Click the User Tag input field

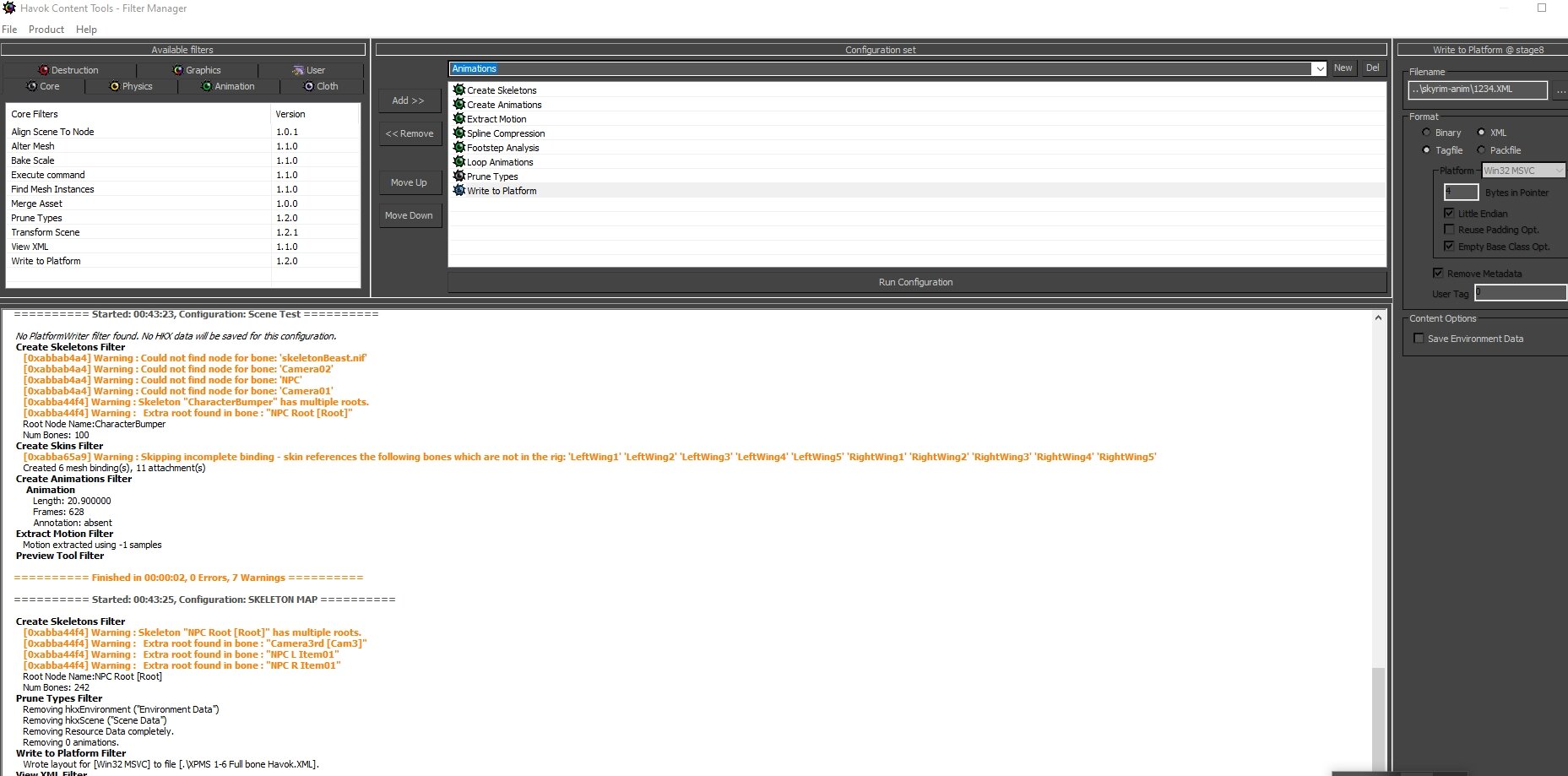click(x=1520, y=293)
